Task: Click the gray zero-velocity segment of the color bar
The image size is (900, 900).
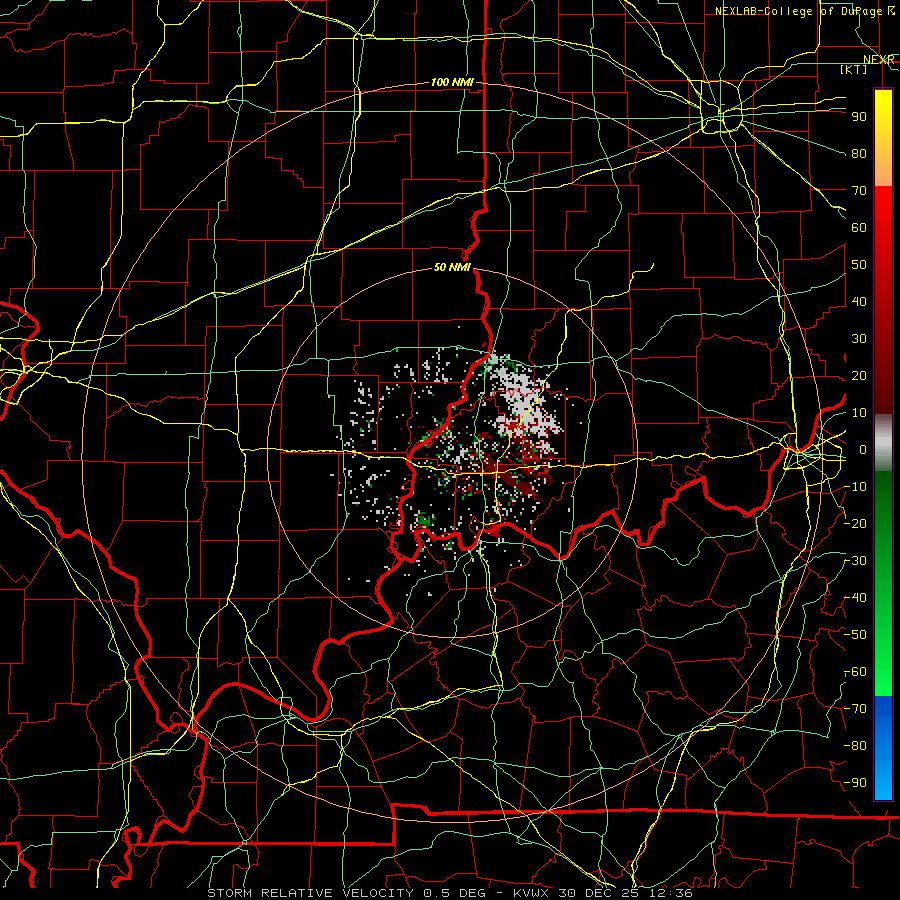Action: 883,443
